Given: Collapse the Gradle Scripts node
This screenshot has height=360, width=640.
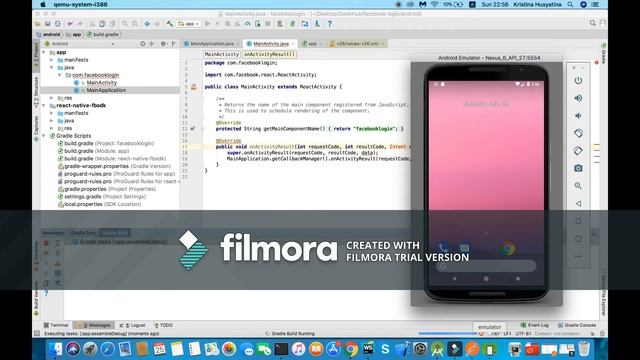Looking at the screenshot, I should click(44, 136).
